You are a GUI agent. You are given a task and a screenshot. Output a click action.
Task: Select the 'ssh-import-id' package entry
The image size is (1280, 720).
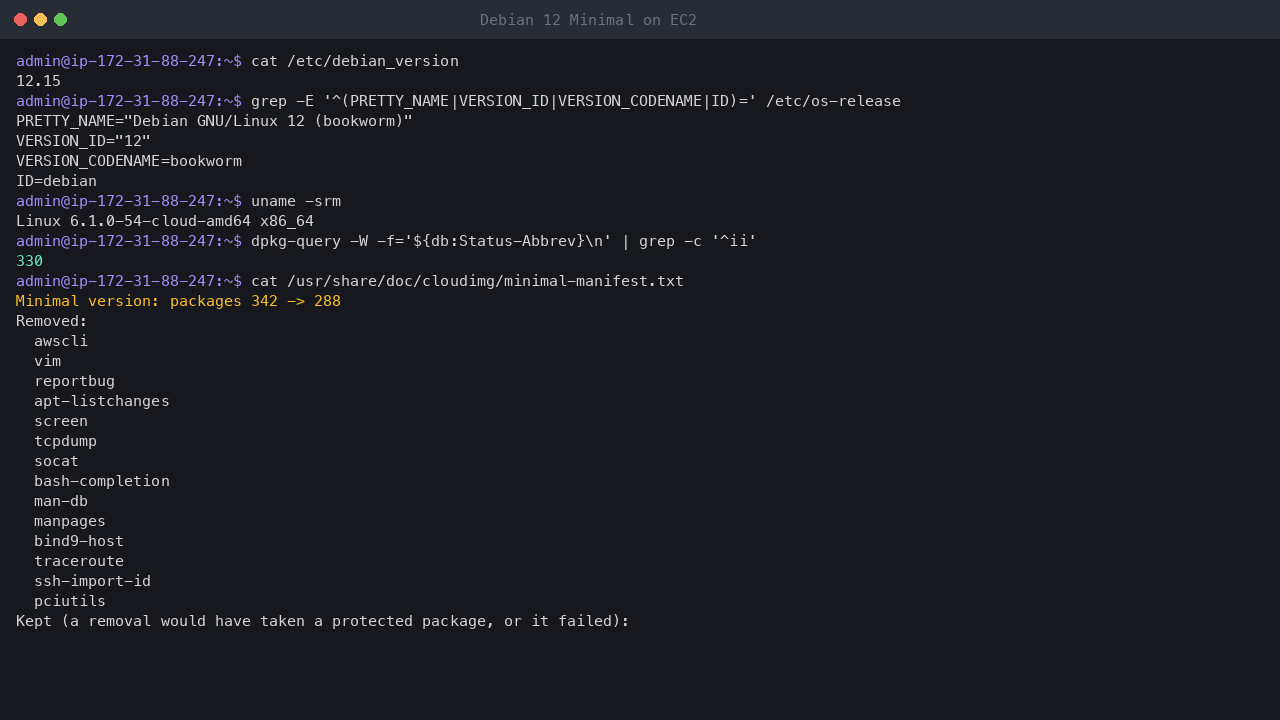click(x=92, y=581)
